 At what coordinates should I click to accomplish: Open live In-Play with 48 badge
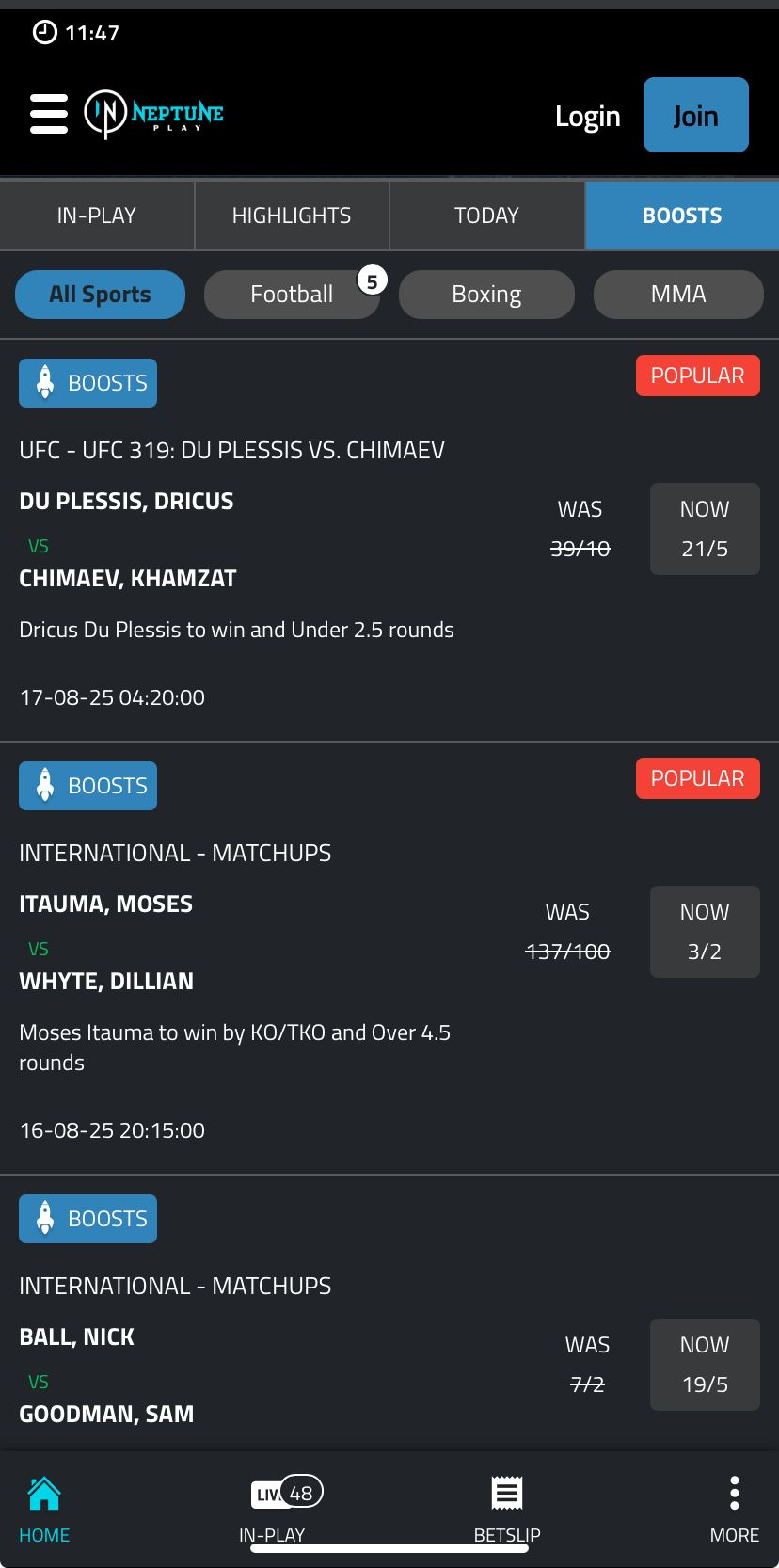click(273, 1510)
